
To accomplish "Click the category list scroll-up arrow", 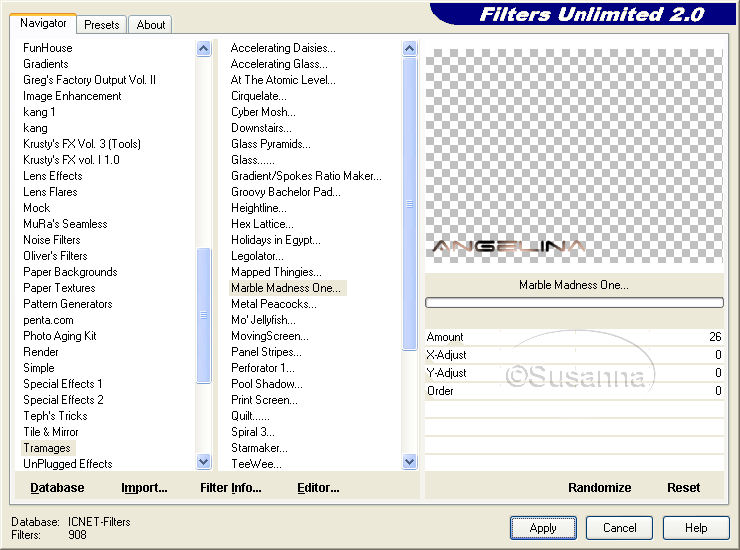I will [203, 48].
